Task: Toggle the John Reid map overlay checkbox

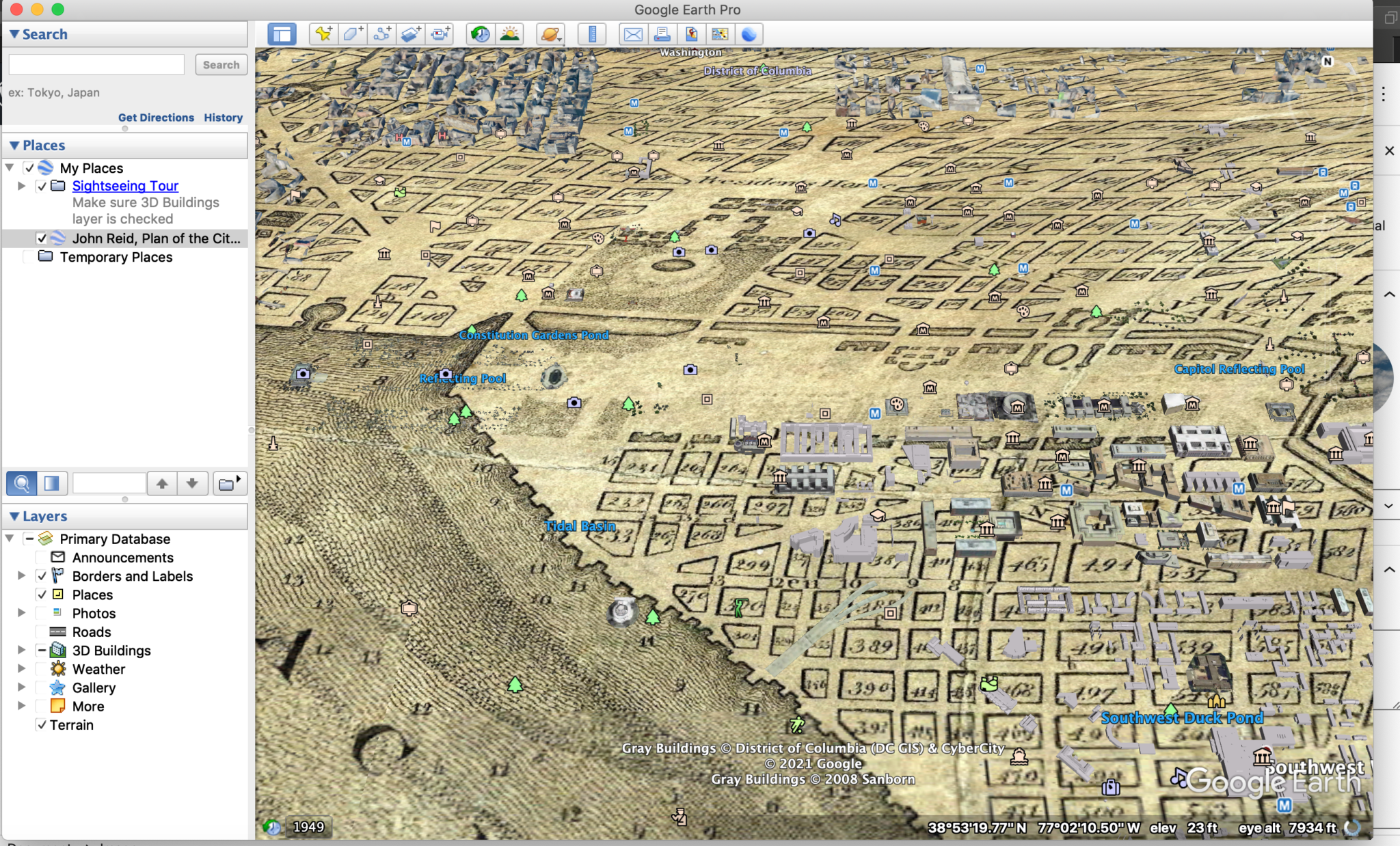Action: coord(42,238)
